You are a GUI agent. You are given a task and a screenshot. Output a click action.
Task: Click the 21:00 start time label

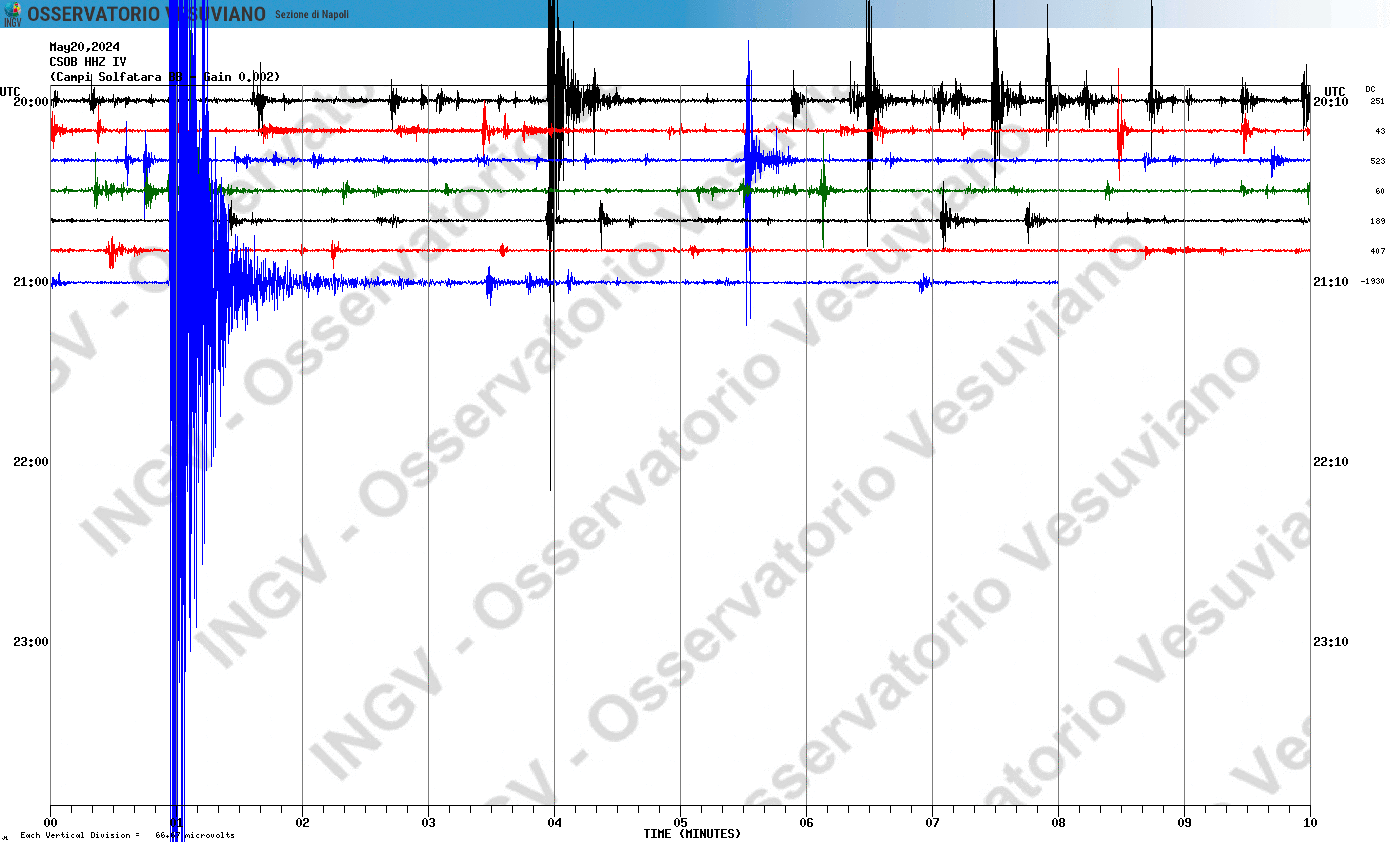tap(30, 282)
